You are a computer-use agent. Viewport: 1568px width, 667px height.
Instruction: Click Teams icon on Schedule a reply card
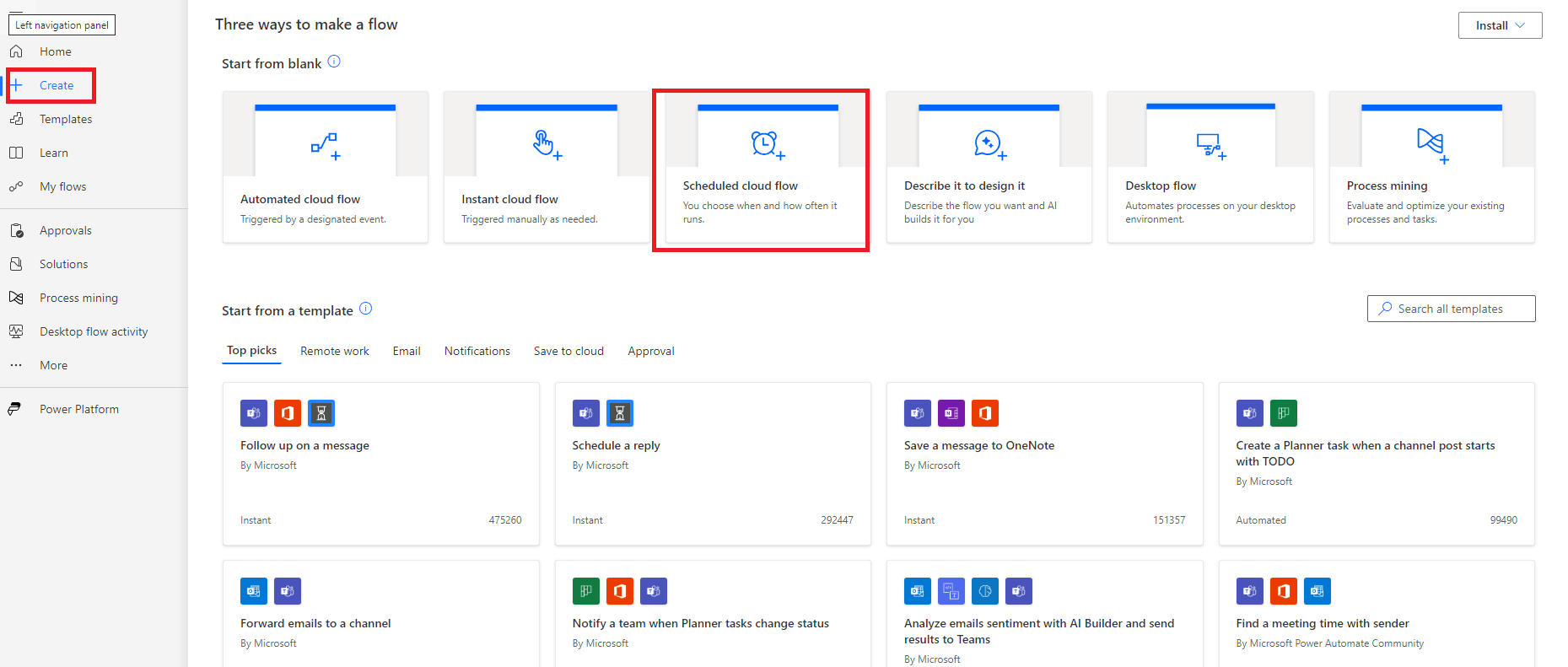click(x=586, y=413)
